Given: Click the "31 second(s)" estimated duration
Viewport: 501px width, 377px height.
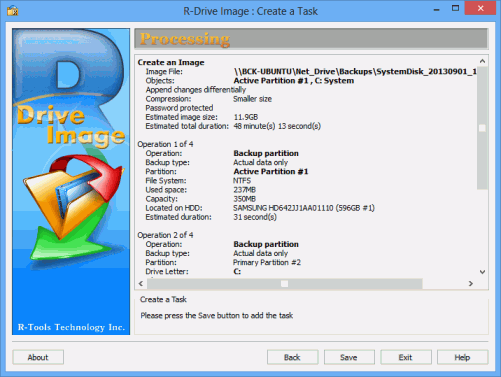Looking at the screenshot, I should click(255, 217).
